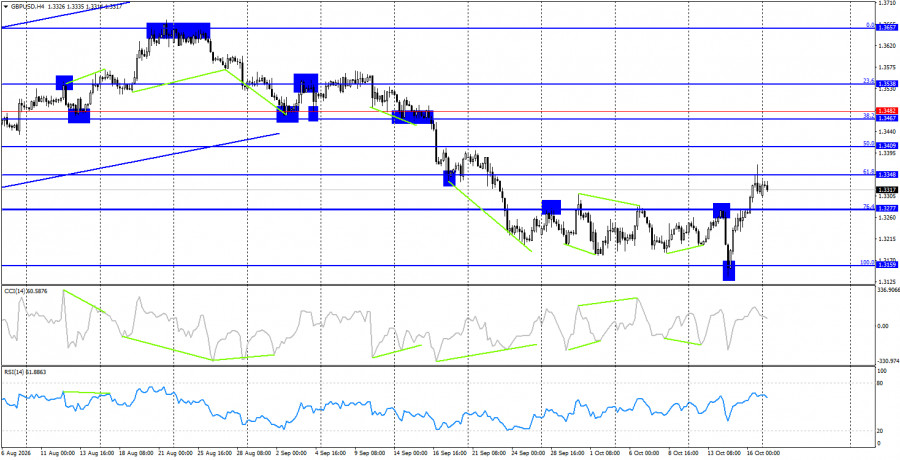Select the blue marker above the 13 Oct candle
This screenshot has height=460, width=900.
coord(721,210)
